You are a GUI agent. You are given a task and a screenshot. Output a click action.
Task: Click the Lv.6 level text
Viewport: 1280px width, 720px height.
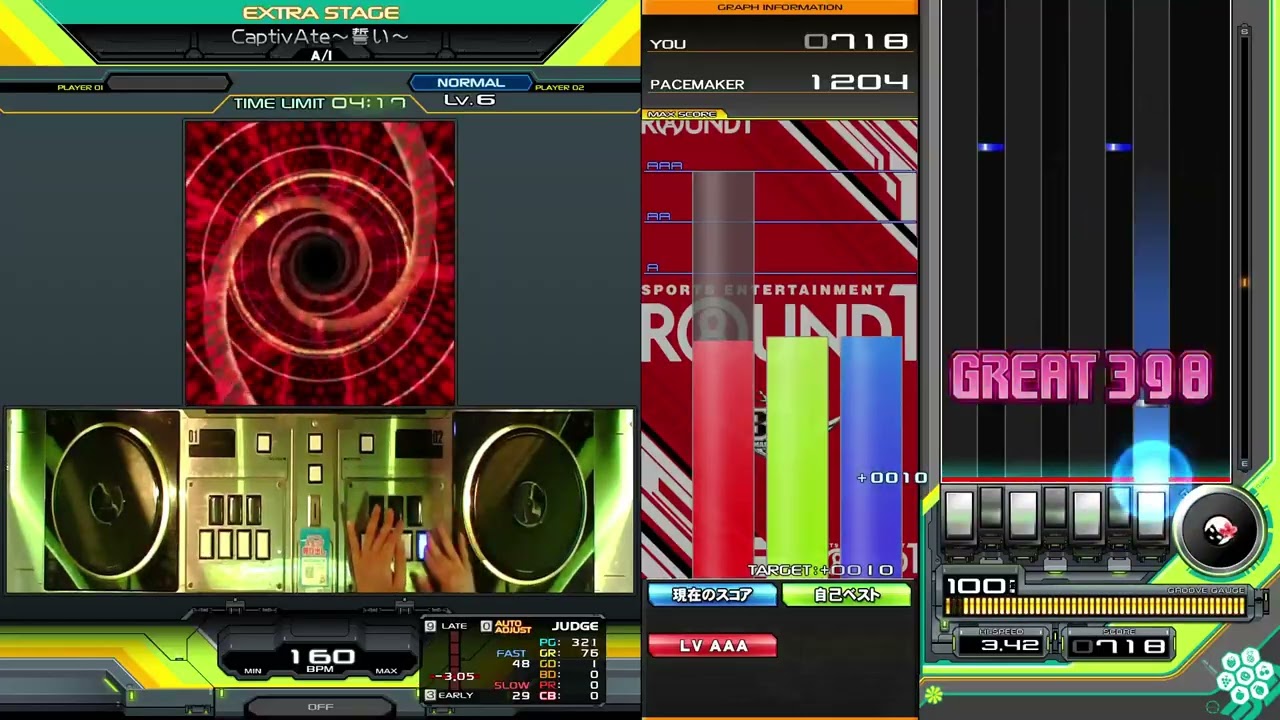point(469,100)
